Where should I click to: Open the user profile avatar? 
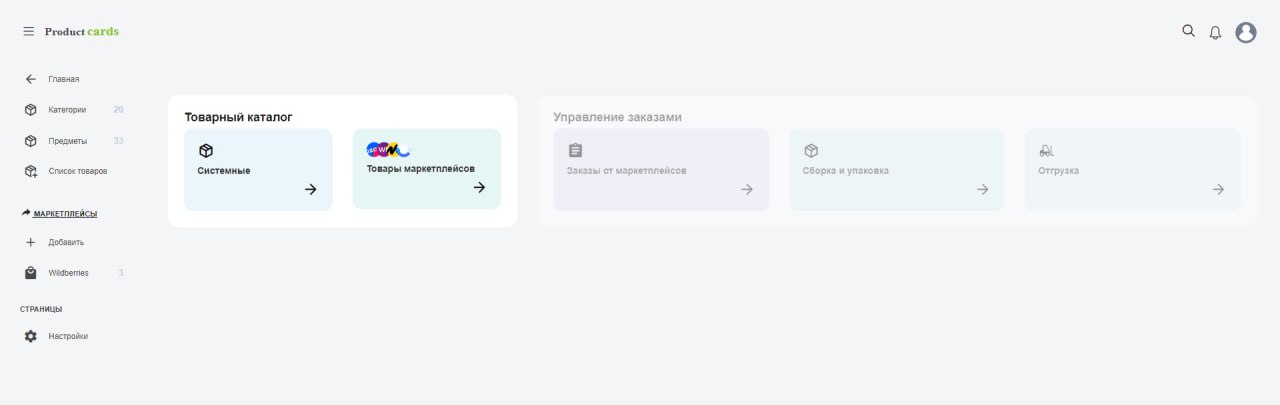[x=1246, y=33]
